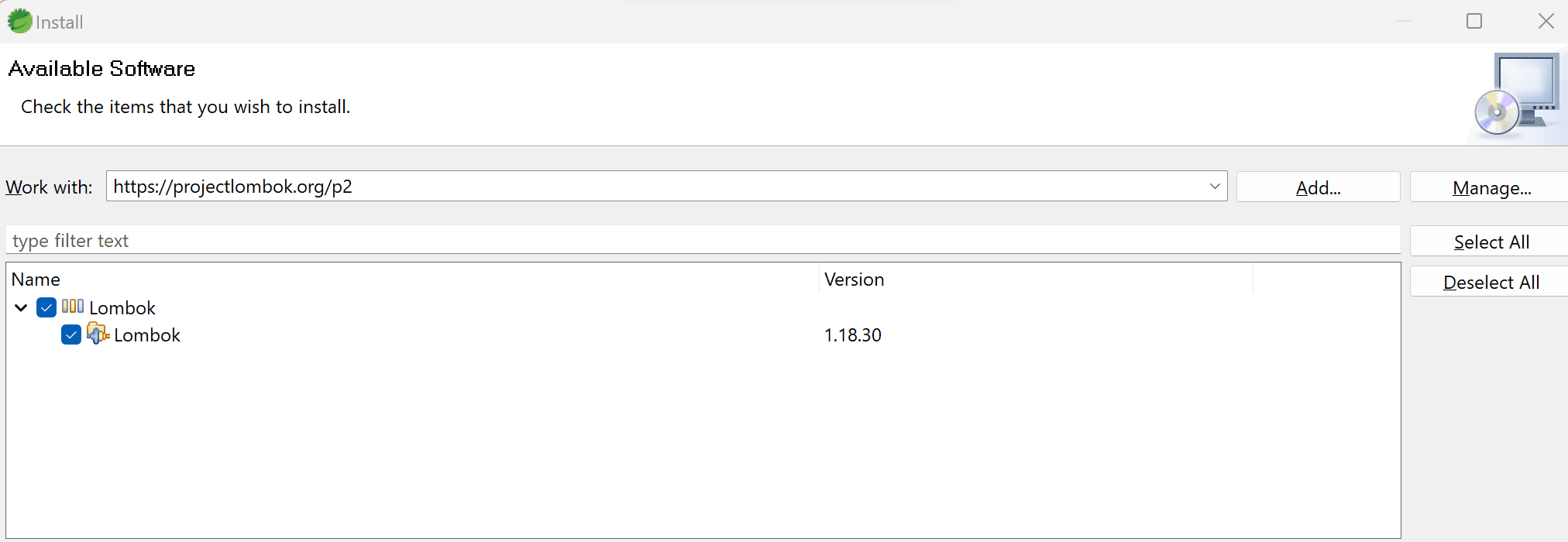Uncheck the top-level Lombok category checkbox
This screenshot has height=542, width=1568.
(x=46, y=307)
